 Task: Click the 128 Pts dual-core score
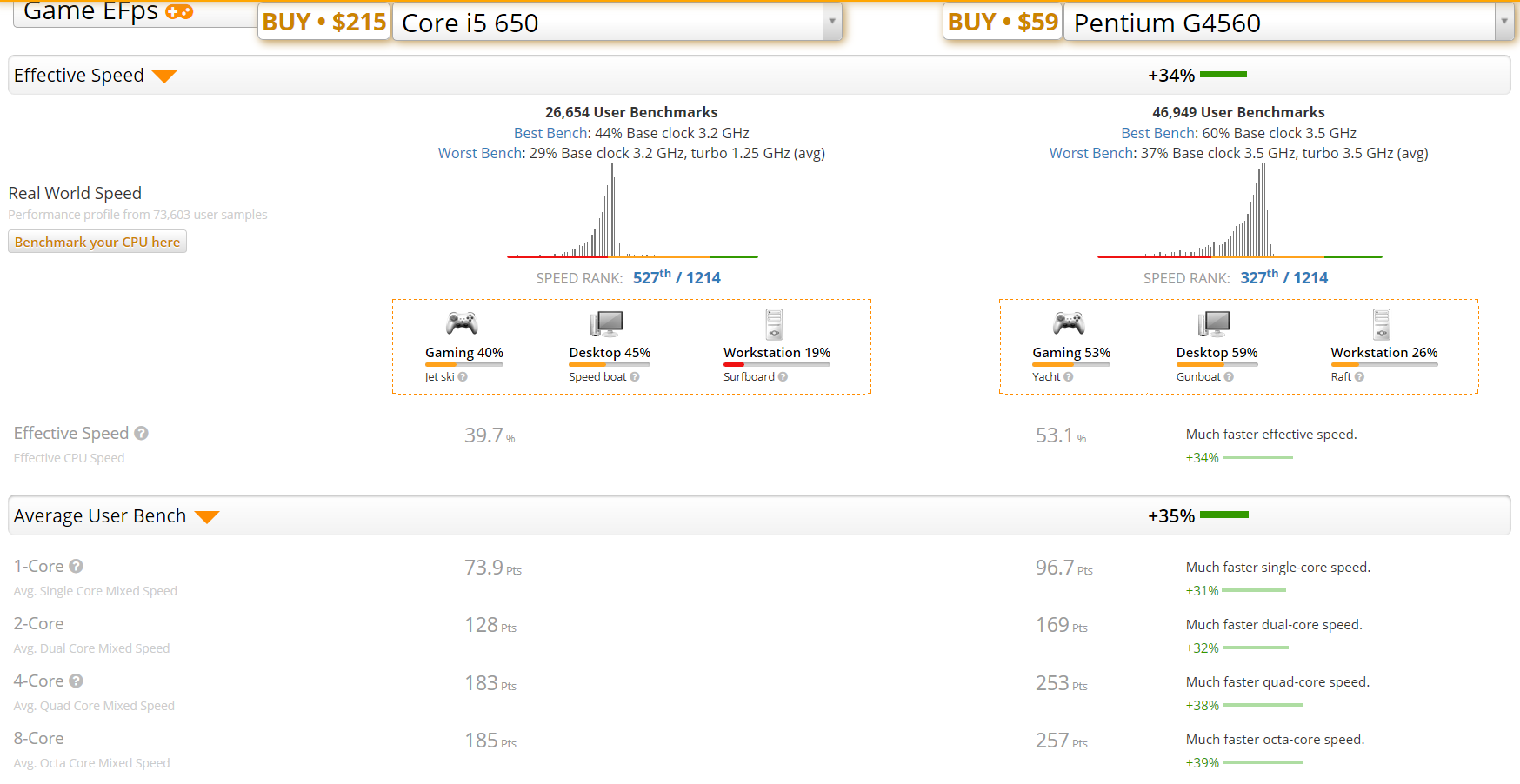click(490, 625)
